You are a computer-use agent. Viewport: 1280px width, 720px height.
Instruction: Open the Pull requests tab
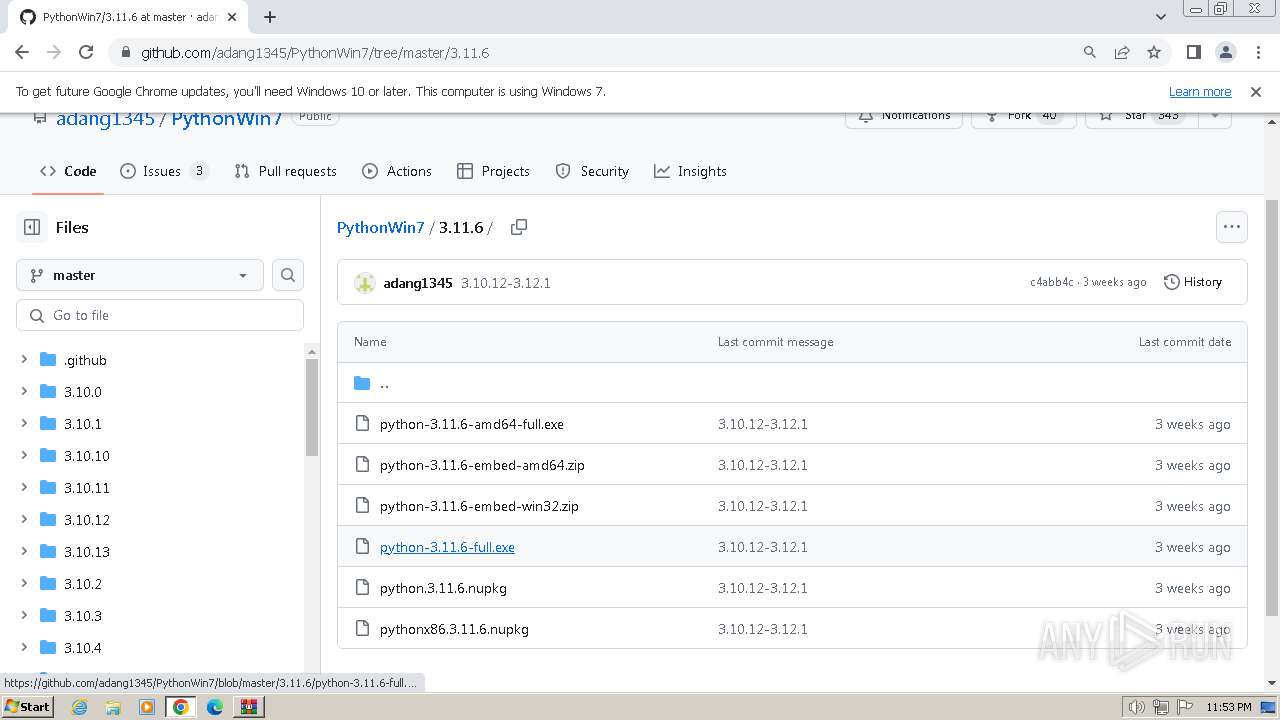tap(285, 171)
